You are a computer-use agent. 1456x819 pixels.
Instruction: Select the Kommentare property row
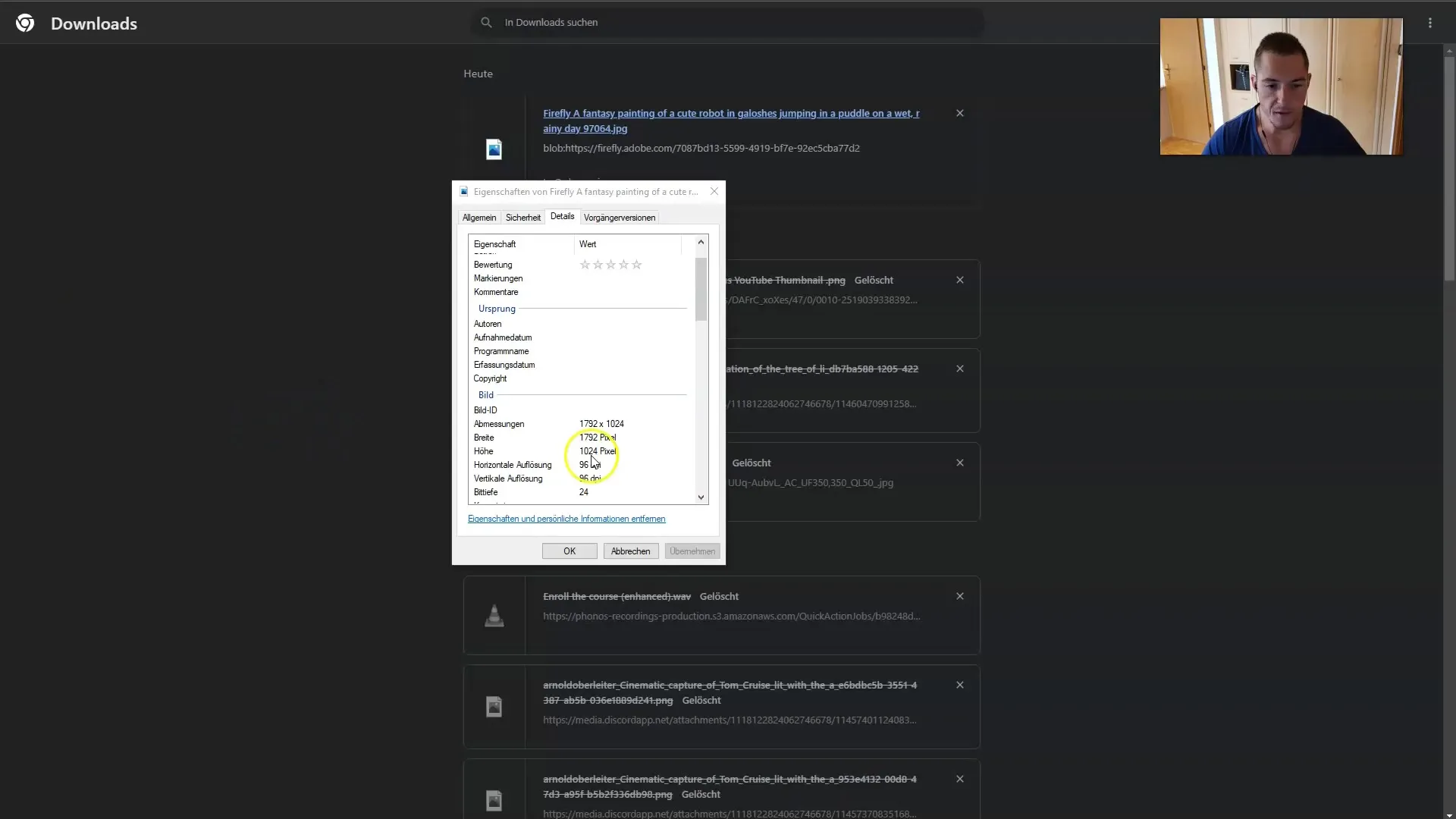click(x=581, y=292)
